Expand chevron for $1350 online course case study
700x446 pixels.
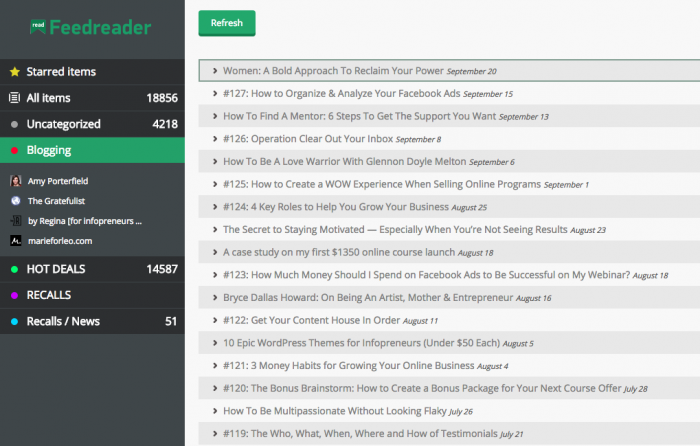click(215, 252)
